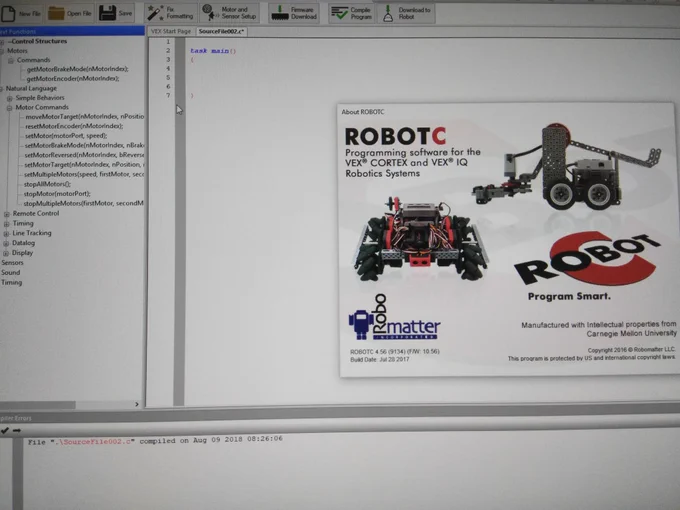This screenshot has height=510, width=680.
Task: Expand the Timing node under Natural Language
Action: click(x=6, y=224)
